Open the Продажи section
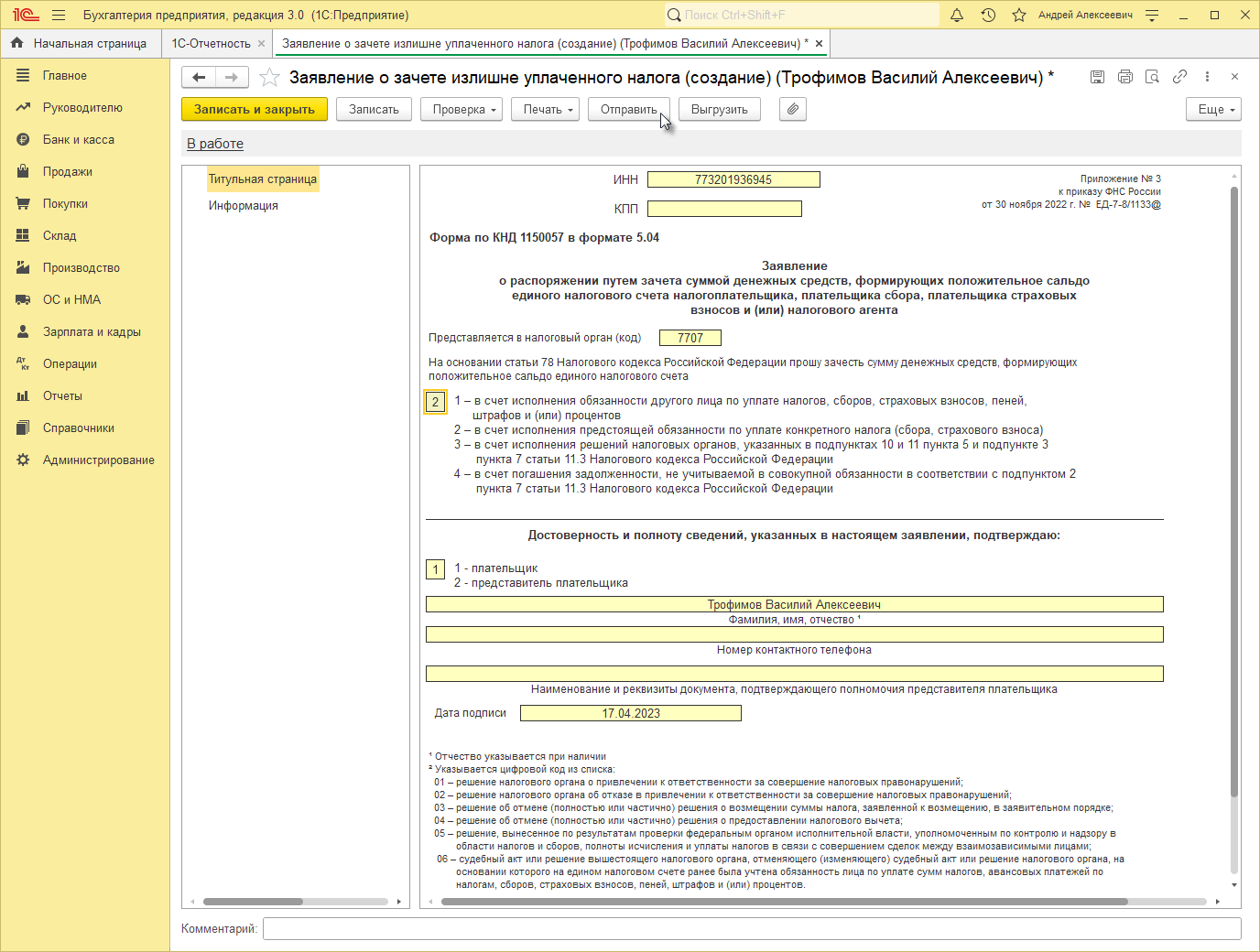Viewport: 1260px width, 952px height. click(85, 172)
